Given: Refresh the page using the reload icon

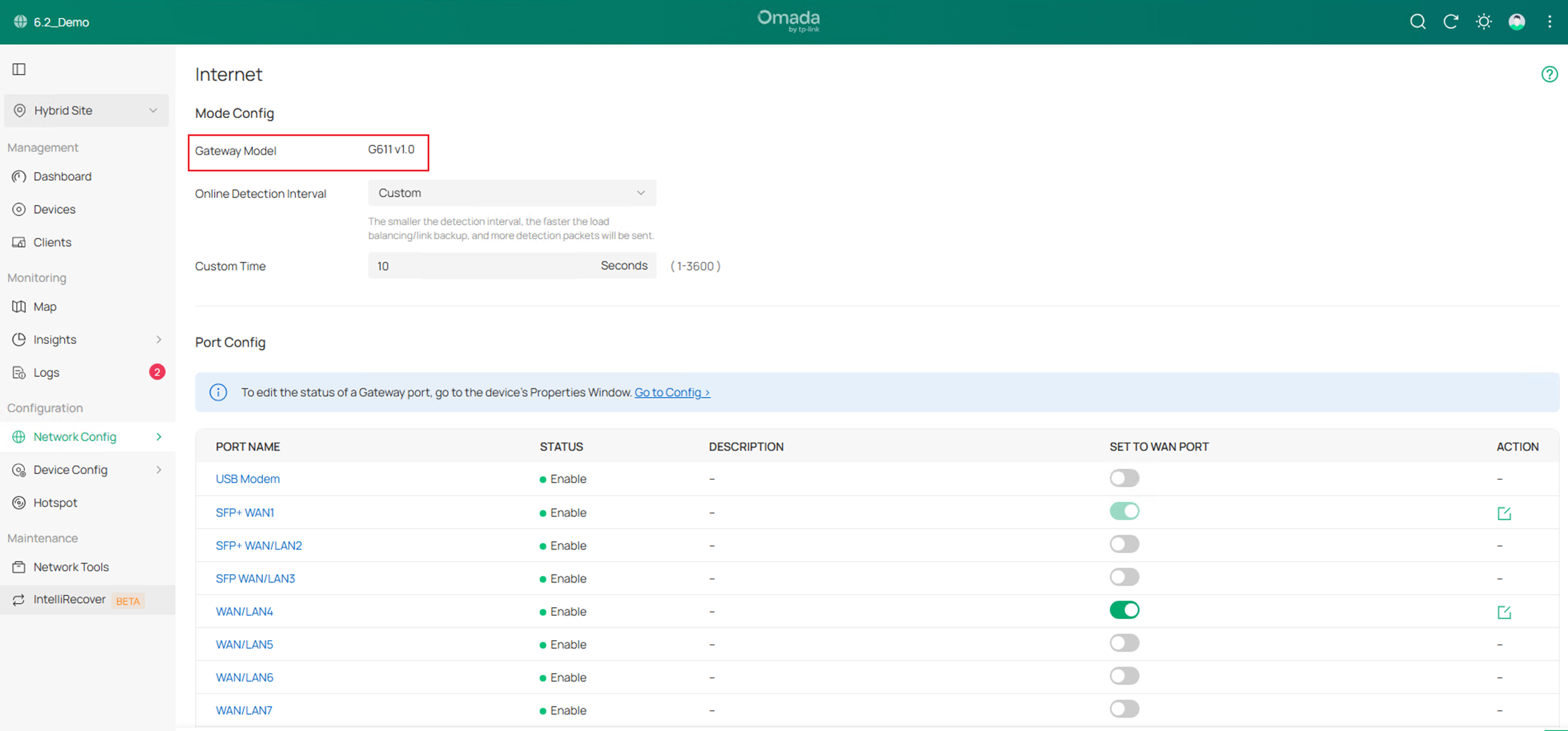Looking at the screenshot, I should coord(1451,22).
